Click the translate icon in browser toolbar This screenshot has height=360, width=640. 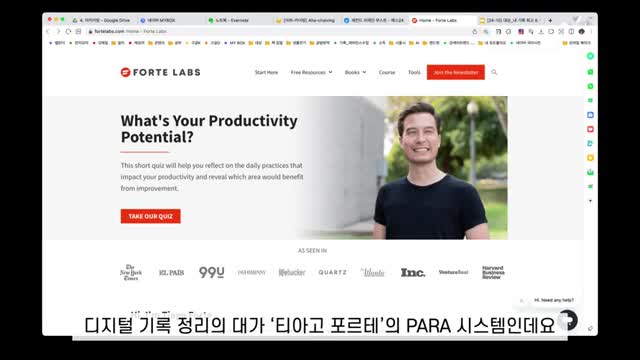tap(531, 31)
